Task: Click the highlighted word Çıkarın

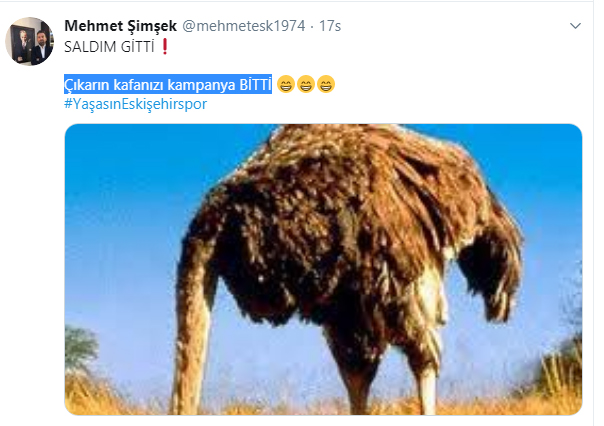Action: [x=87, y=85]
